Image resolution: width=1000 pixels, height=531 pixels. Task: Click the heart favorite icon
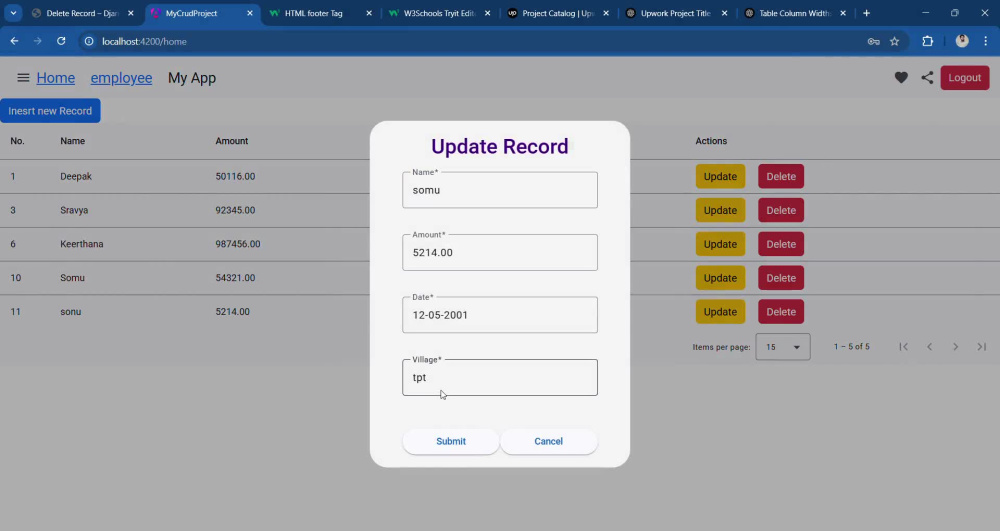(x=901, y=78)
